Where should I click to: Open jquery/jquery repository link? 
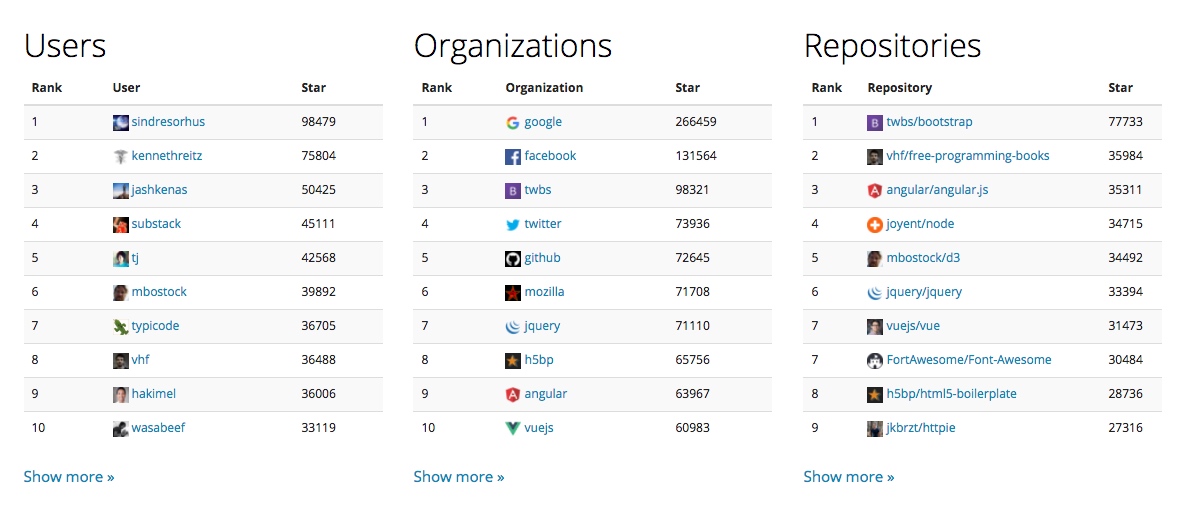pyautogui.click(x=924, y=292)
